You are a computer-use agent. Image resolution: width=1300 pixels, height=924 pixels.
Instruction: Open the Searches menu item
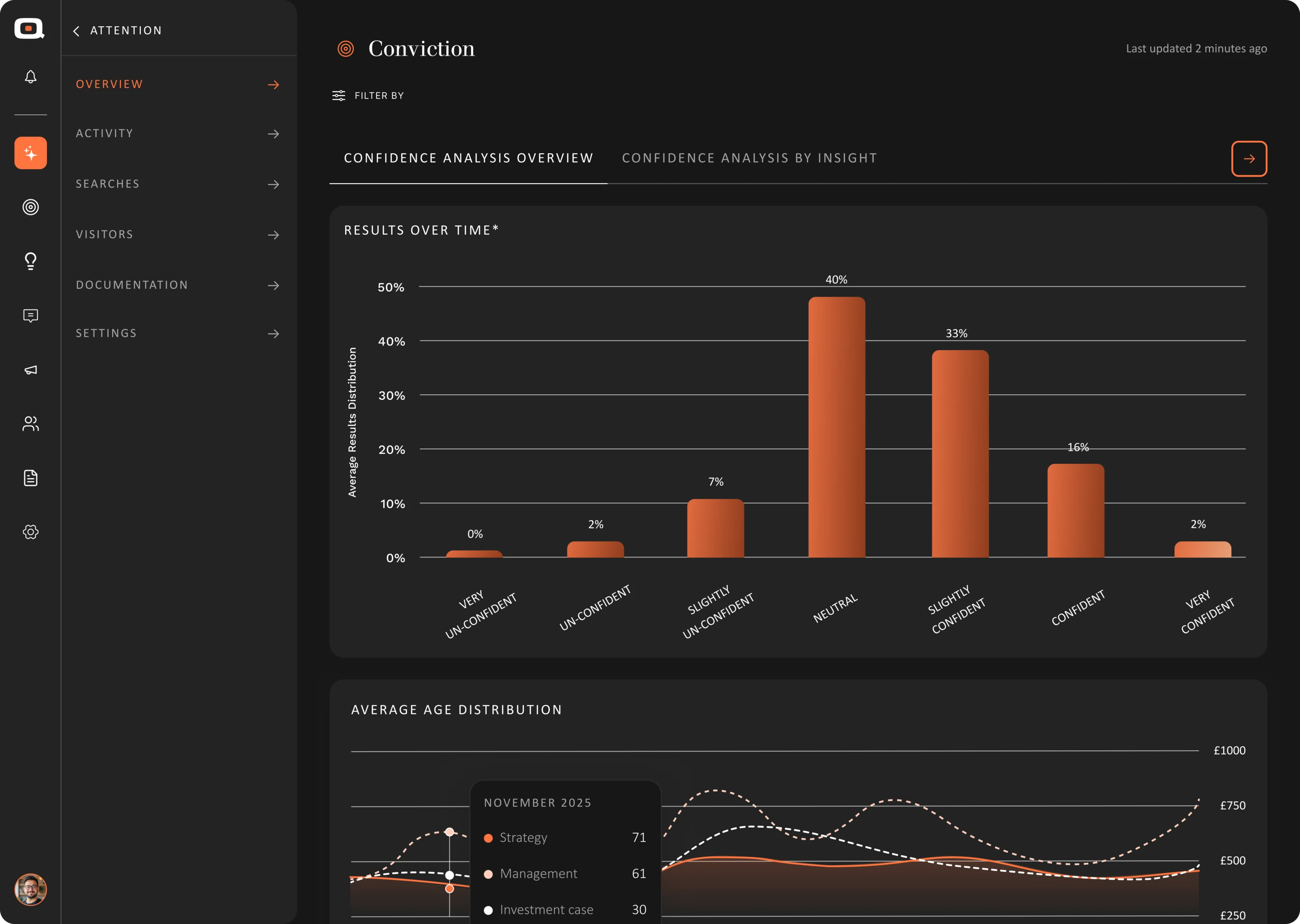tap(177, 185)
